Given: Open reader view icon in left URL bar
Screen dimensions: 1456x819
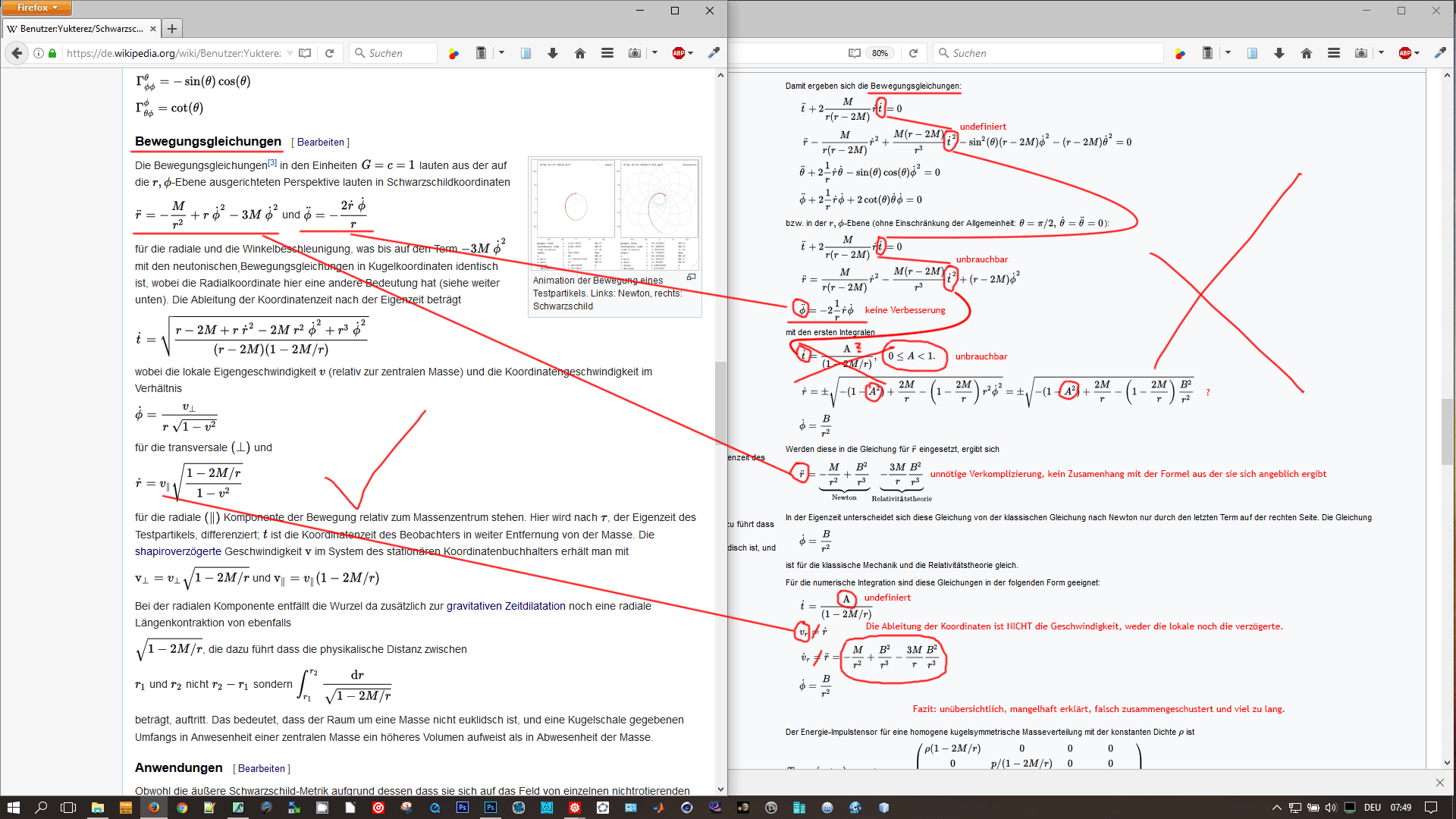Looking at the screenshot, I should (x=305, y=53).
